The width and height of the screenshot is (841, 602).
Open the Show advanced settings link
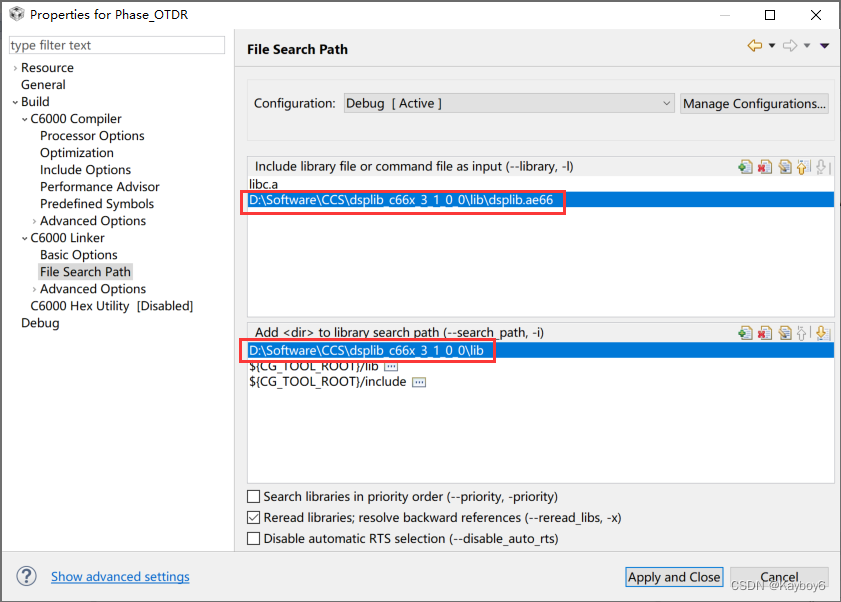(x=120, y=576)
